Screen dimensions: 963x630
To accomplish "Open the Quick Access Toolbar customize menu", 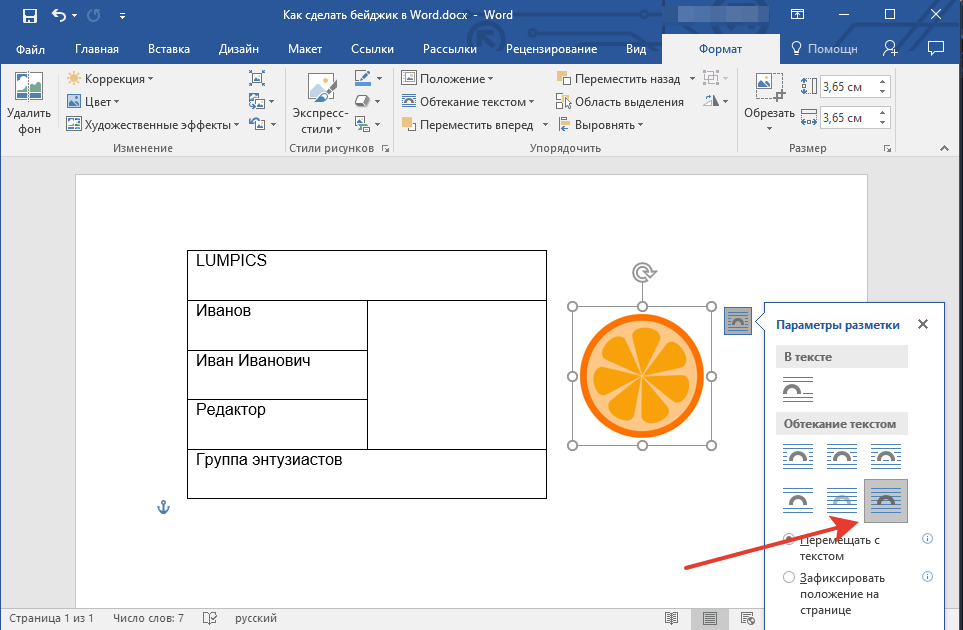I will 122,16.
